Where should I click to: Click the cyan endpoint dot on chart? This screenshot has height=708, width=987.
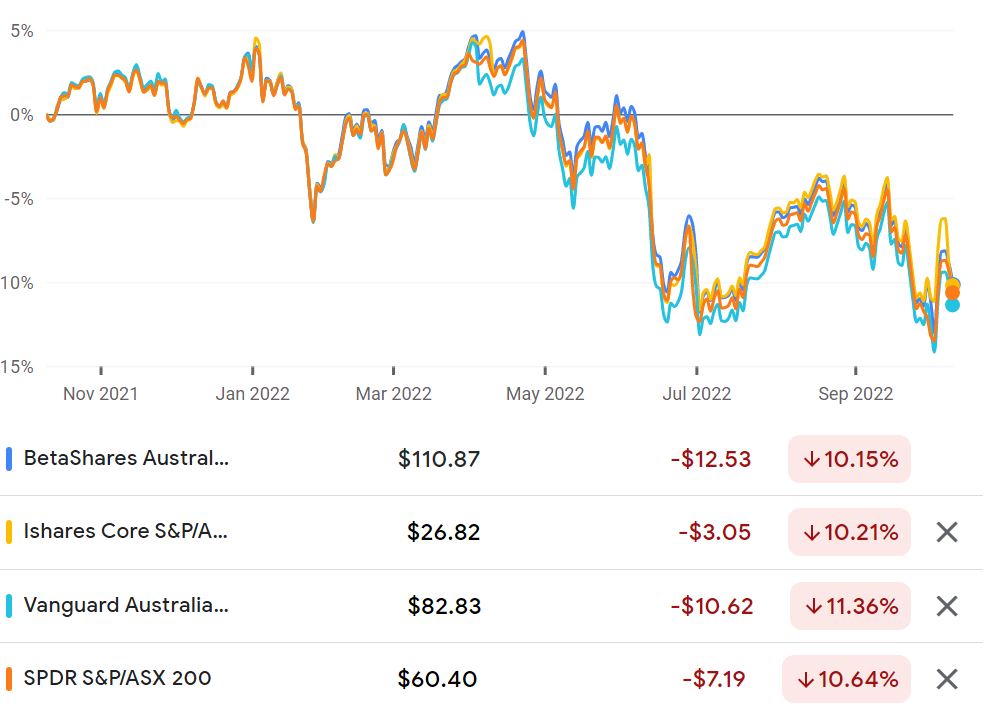[x=952, y=305]
